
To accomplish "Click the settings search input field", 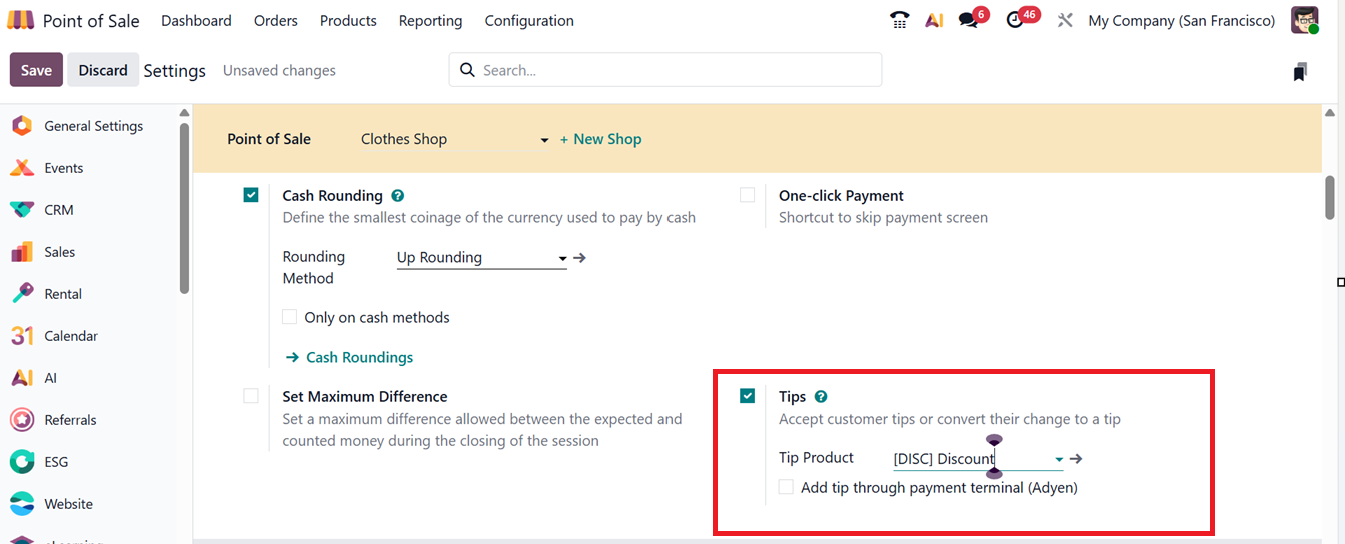I will point(675,70).
